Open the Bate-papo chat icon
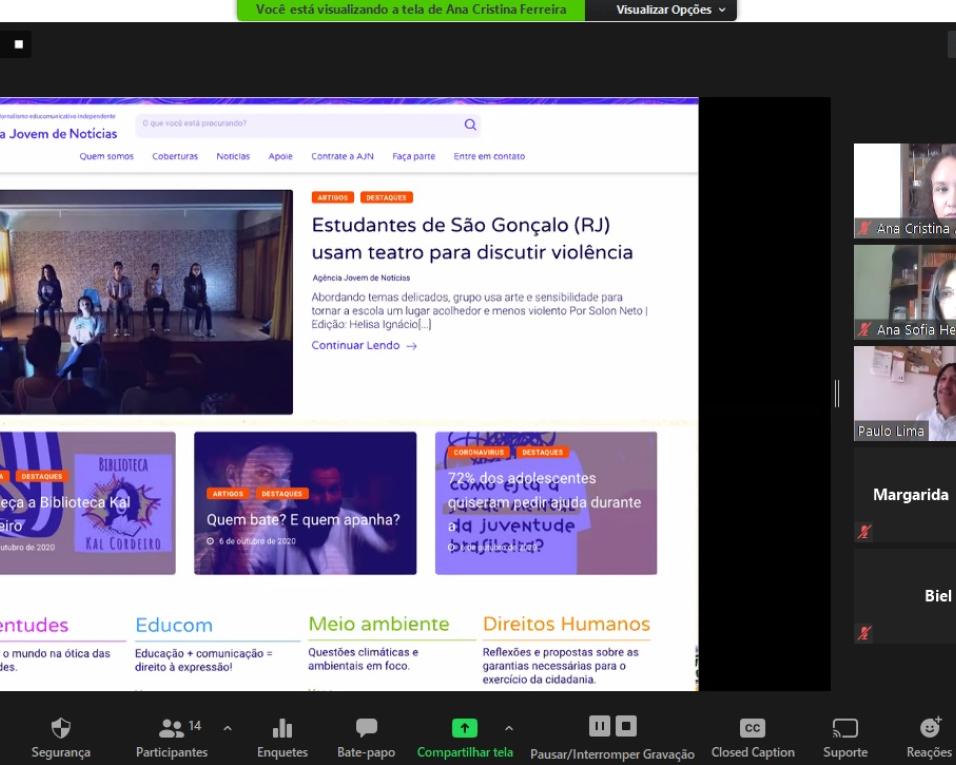This screenshot has width=956, height=765. pyautogui.click(x=366, y=727)
